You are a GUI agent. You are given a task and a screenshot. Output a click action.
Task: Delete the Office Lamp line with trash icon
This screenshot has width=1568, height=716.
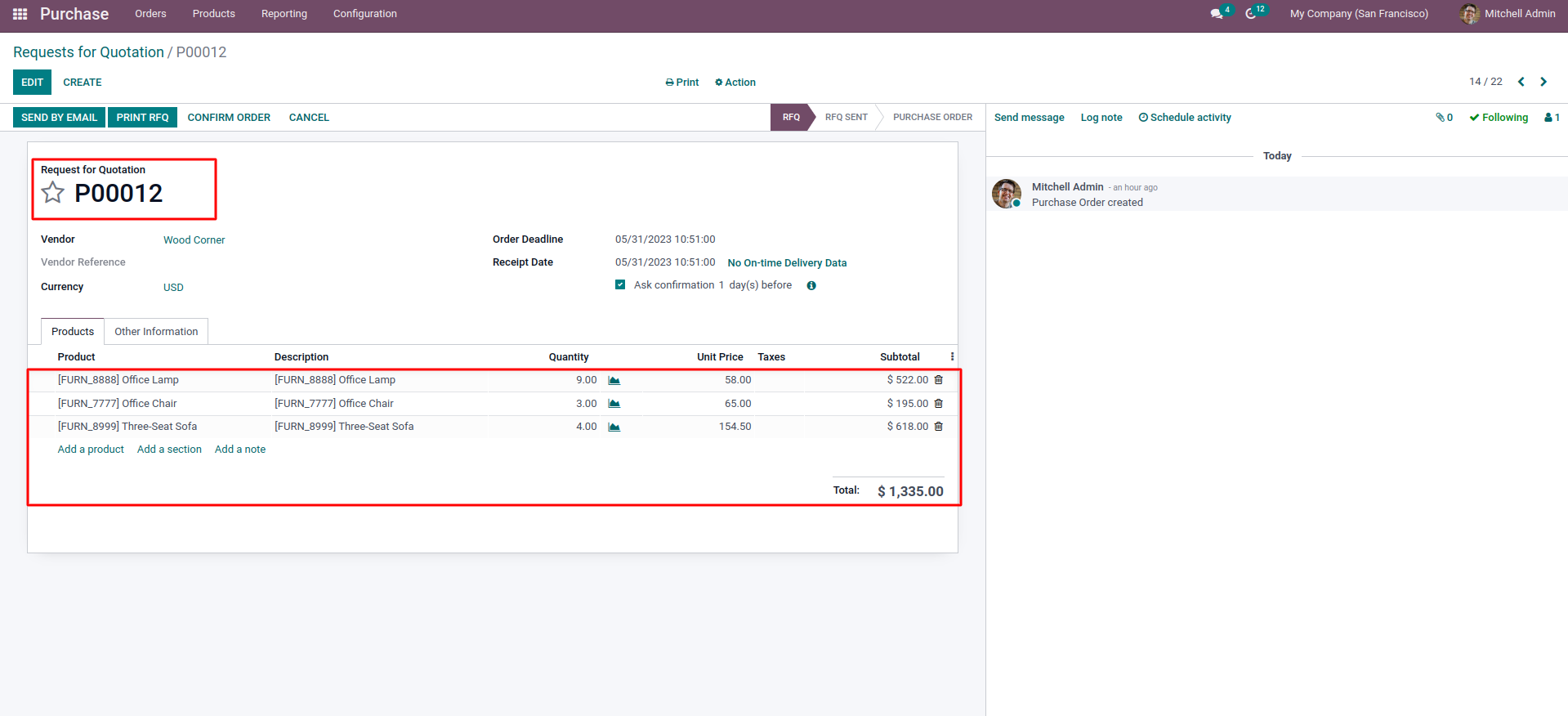pos(939,380)
